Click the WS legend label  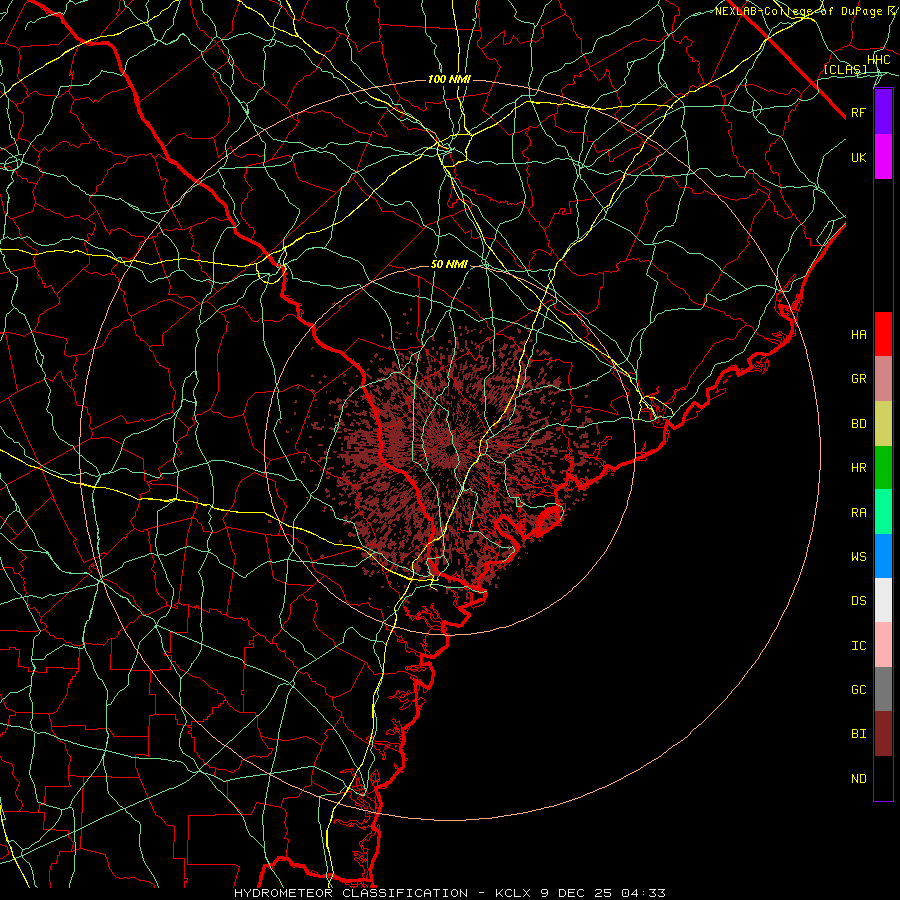pos(859,557)
